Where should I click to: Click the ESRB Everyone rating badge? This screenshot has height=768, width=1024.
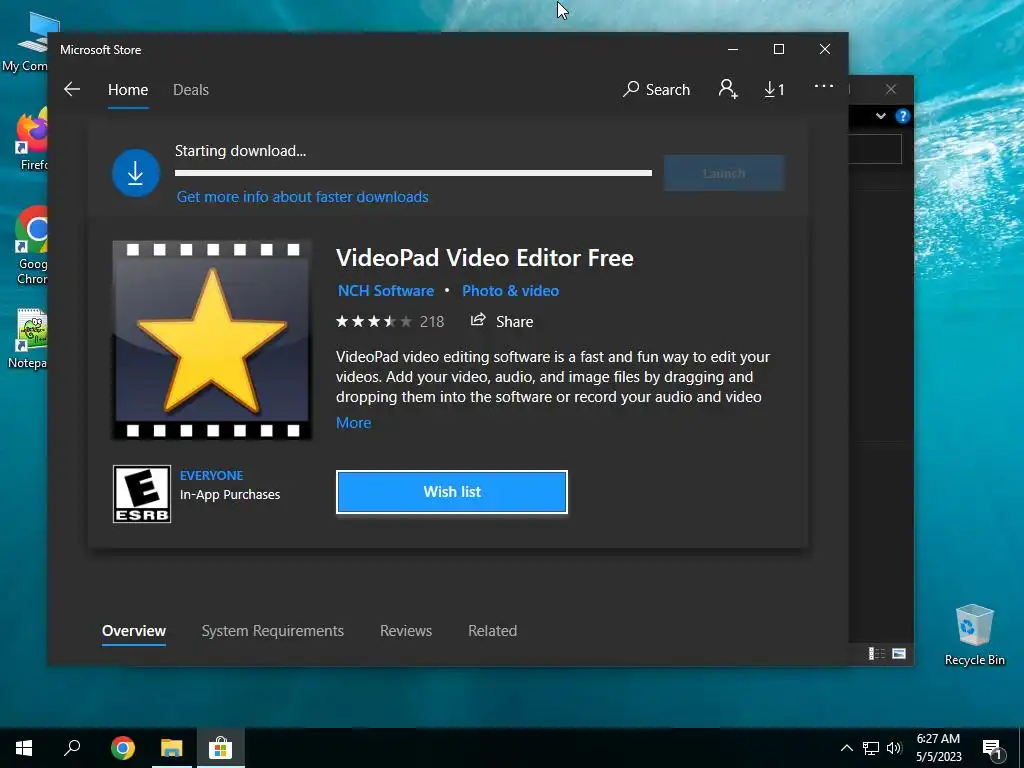click(142, 494)
